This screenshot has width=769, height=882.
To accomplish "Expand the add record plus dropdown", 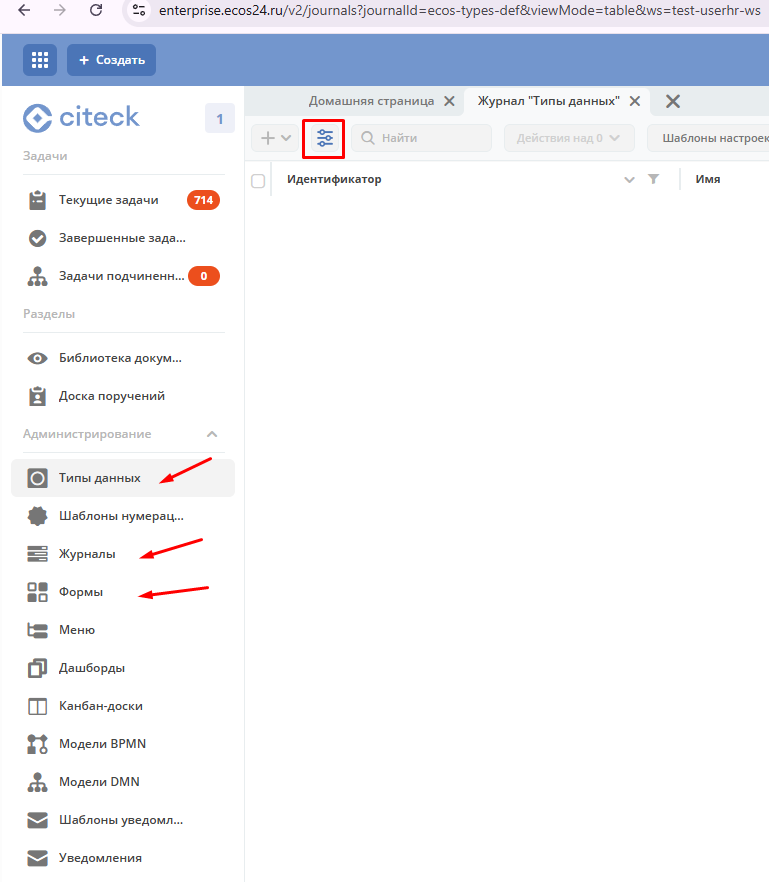I will tap(275, 138).
